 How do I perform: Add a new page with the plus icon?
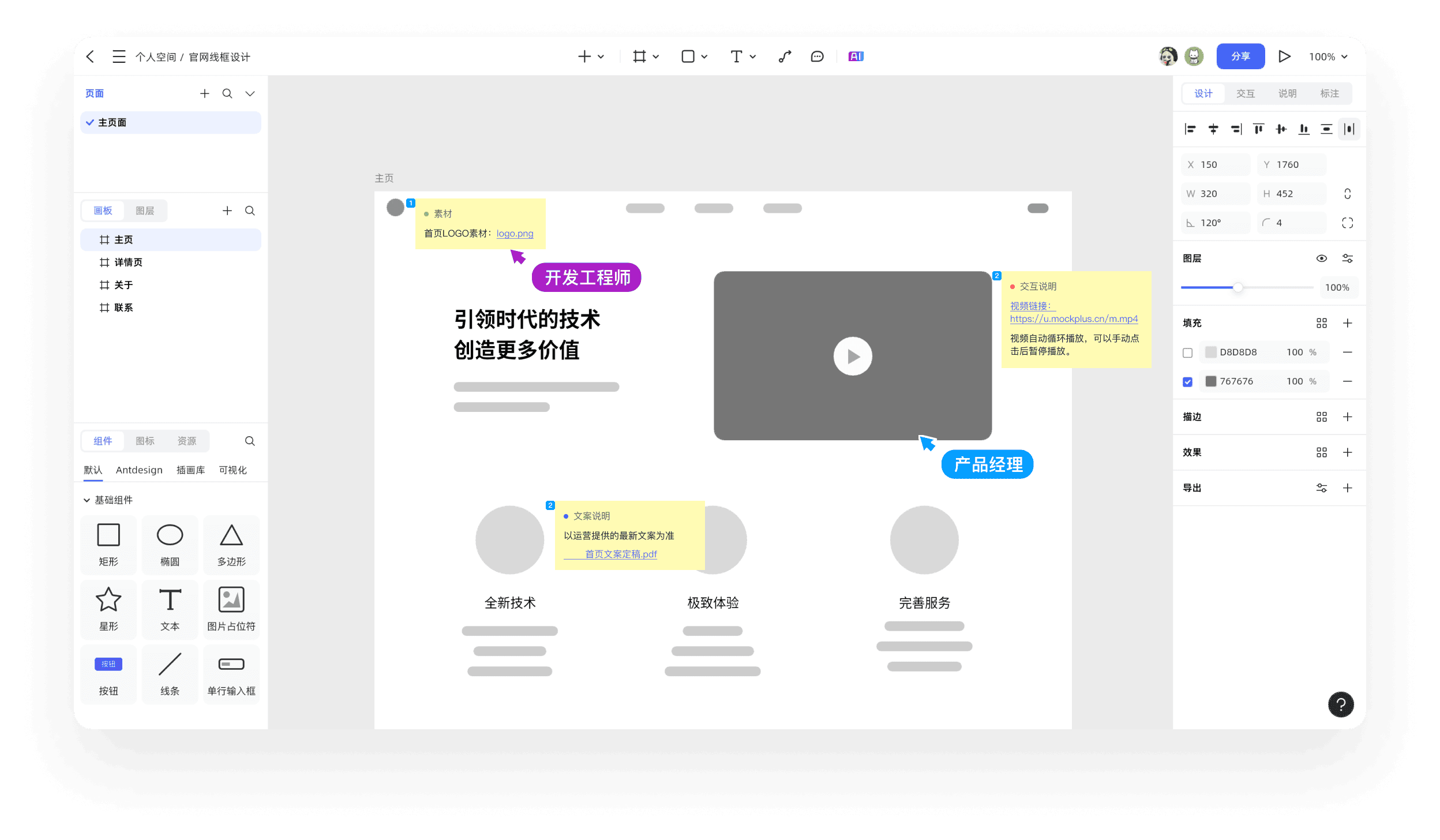pos(204,93)
